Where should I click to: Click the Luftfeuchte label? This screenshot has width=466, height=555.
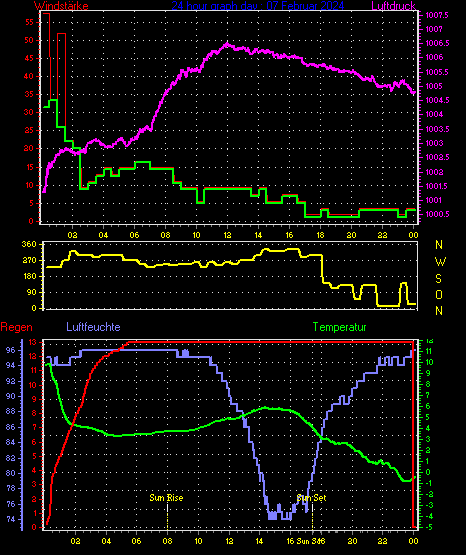93,327
